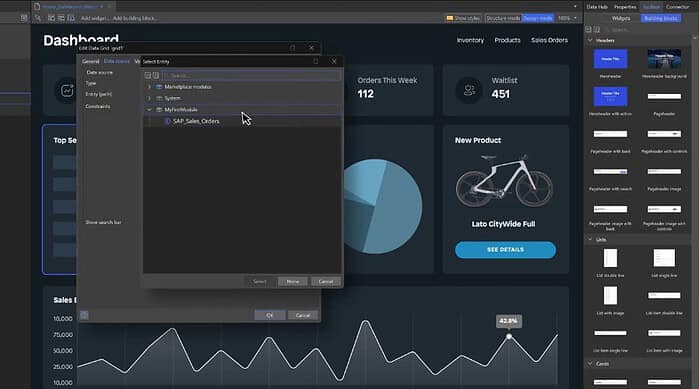Focus the Toolbox search field
Screen dimensions: 699x389
646,30
